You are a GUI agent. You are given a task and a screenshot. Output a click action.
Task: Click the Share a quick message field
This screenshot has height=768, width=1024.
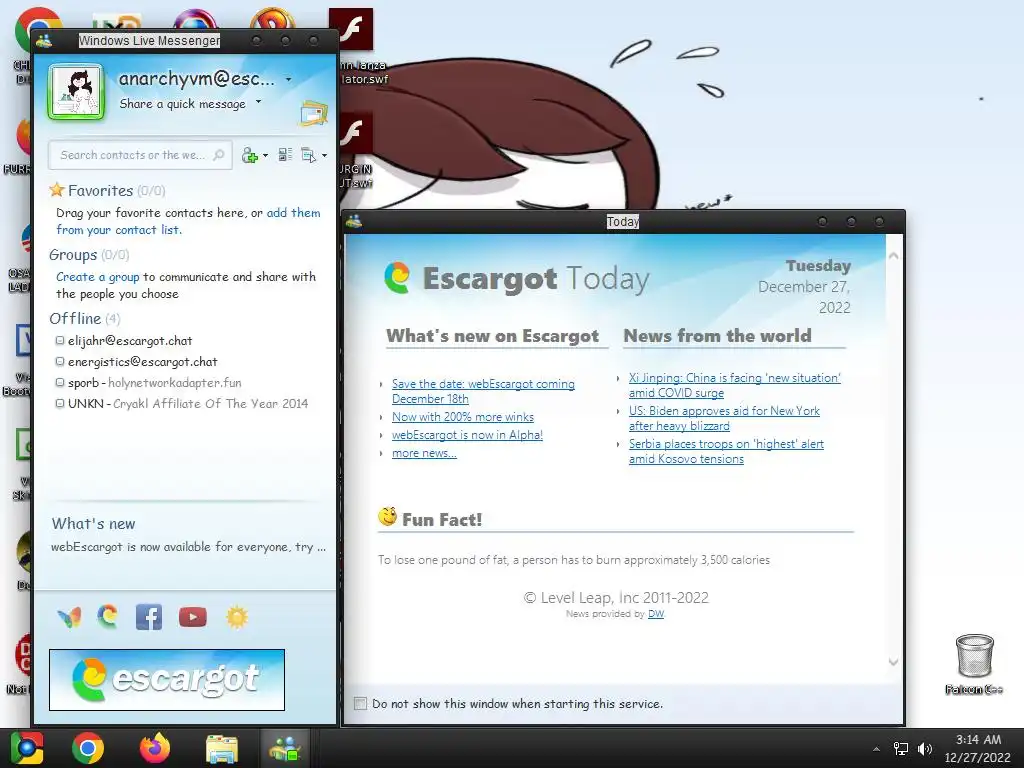click(183, 104)
